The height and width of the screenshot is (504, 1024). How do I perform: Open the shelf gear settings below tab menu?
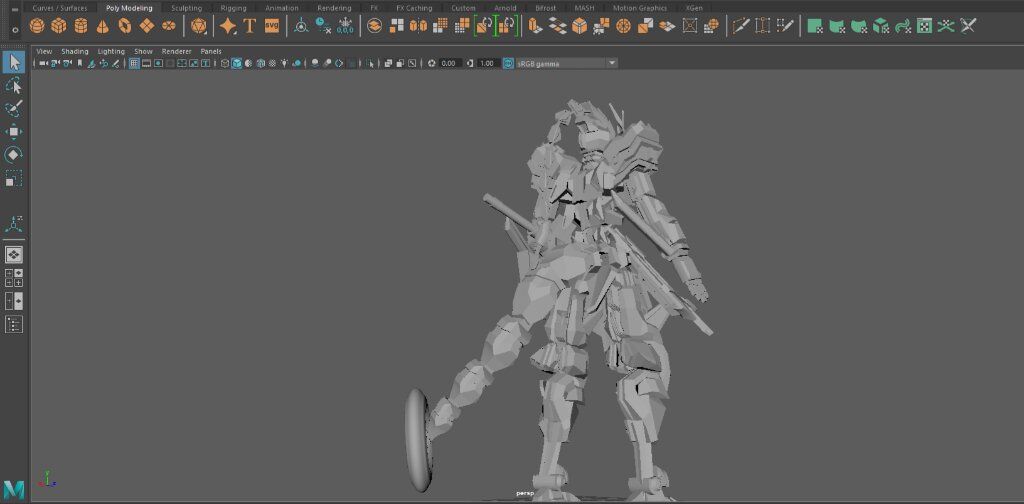coord(15,30)
